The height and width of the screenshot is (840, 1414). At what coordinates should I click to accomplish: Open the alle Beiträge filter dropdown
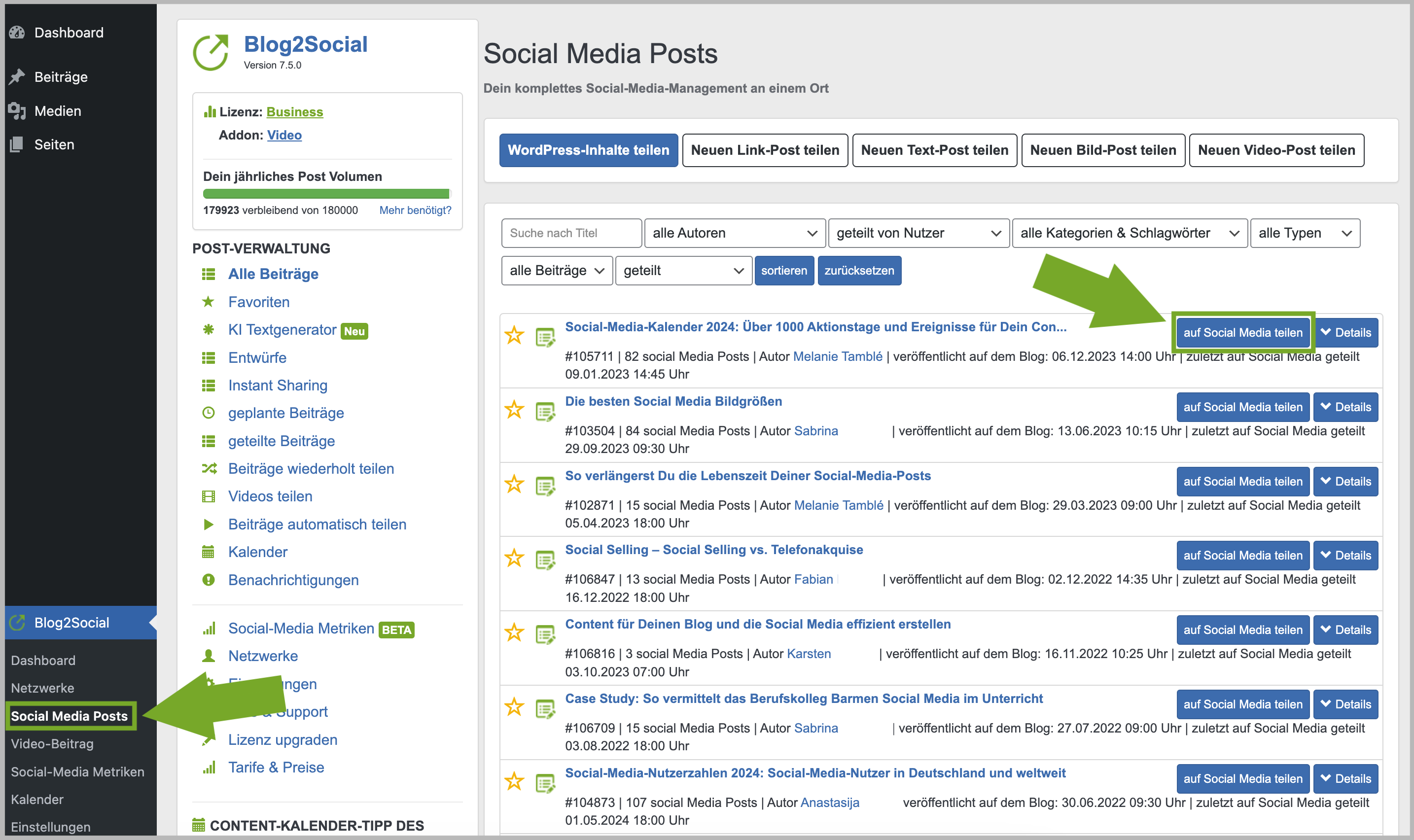[557, 271]
